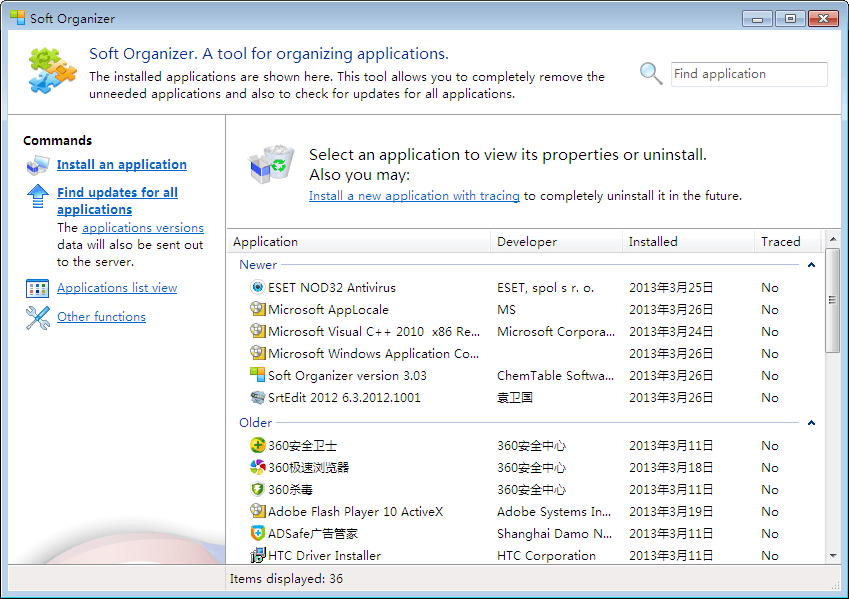The image size is (849, 599).
Task: Open Applications list view link
Action: tap(117, 288)
